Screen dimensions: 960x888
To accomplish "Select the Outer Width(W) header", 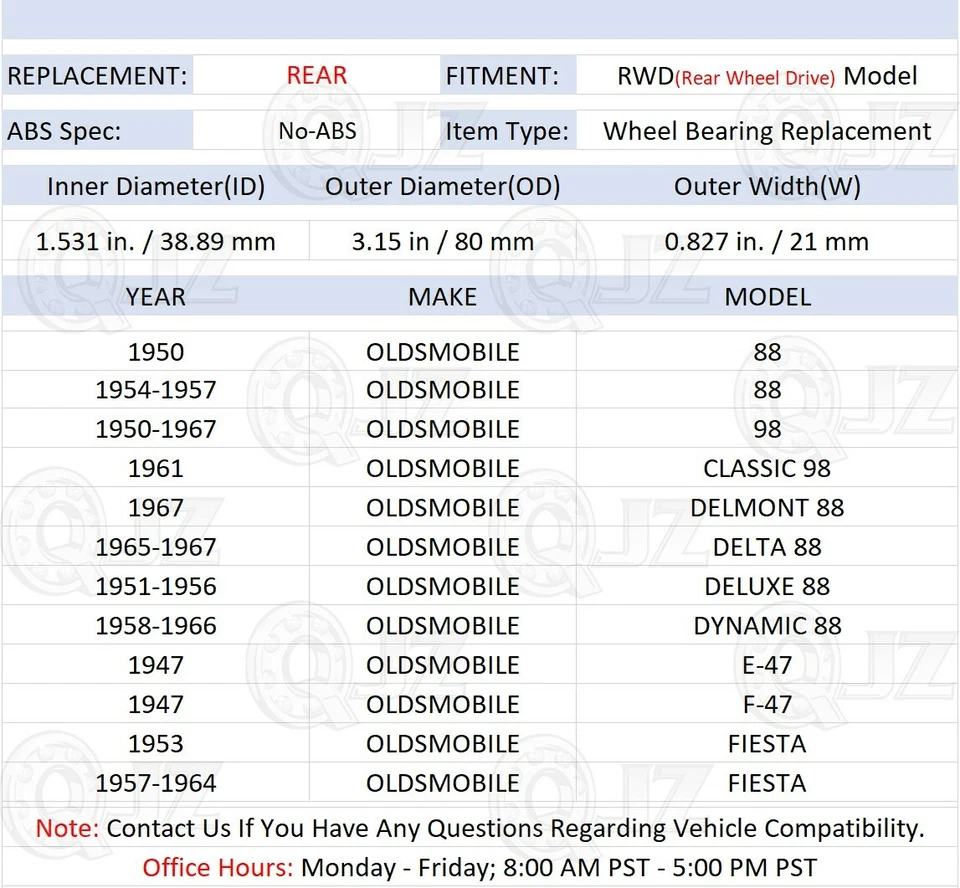I will (x=767, y=186).
